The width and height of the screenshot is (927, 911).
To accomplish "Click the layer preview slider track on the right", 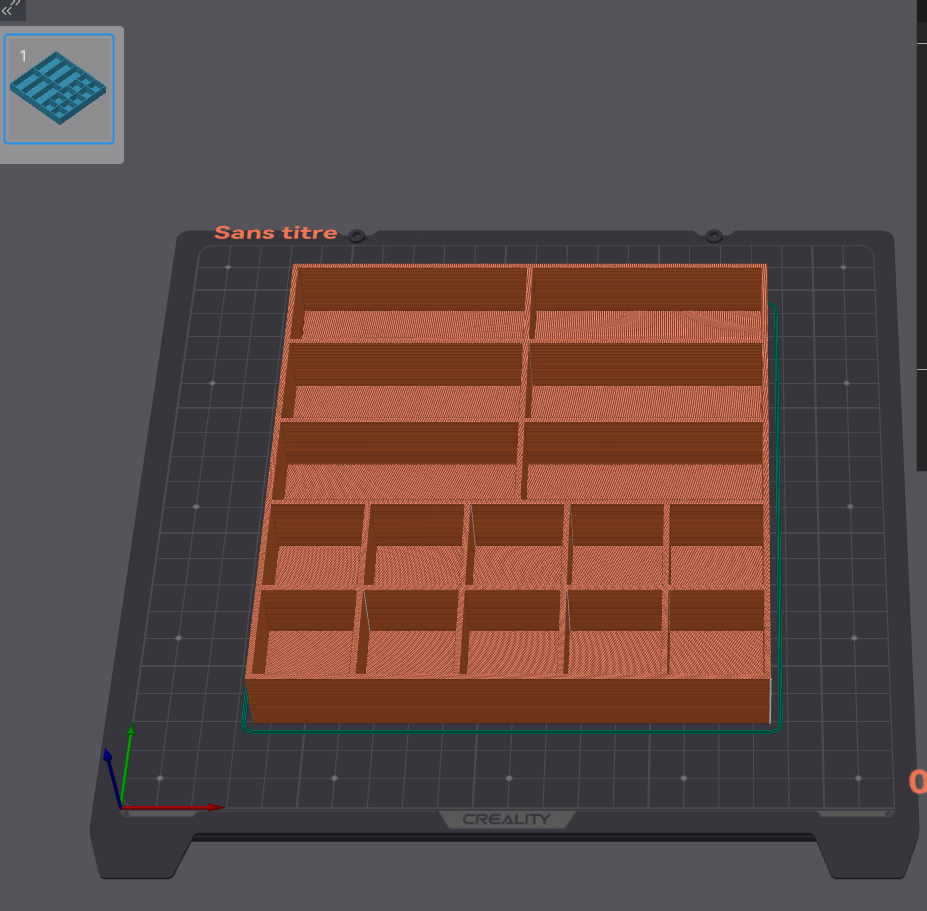I will point(921,400).
